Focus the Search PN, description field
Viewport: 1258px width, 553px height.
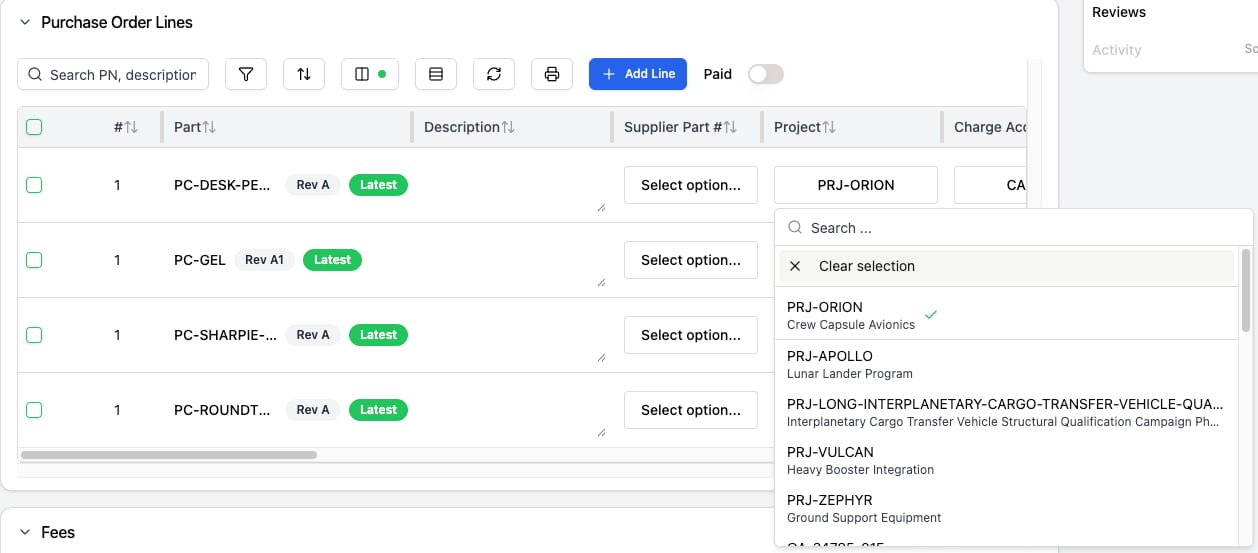point(113,74)
